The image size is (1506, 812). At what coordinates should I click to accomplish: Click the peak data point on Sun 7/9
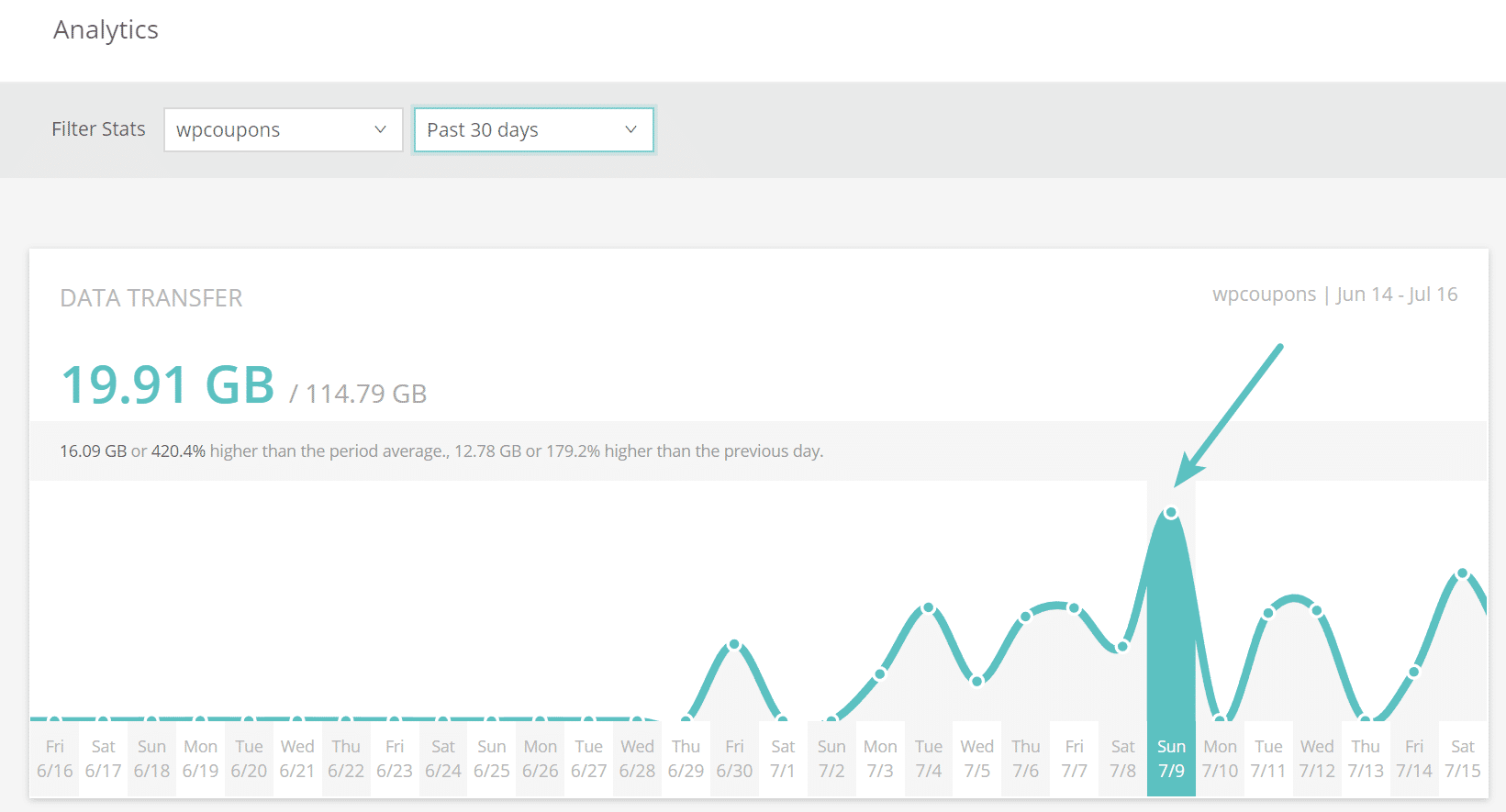(x=1171, y=513)
